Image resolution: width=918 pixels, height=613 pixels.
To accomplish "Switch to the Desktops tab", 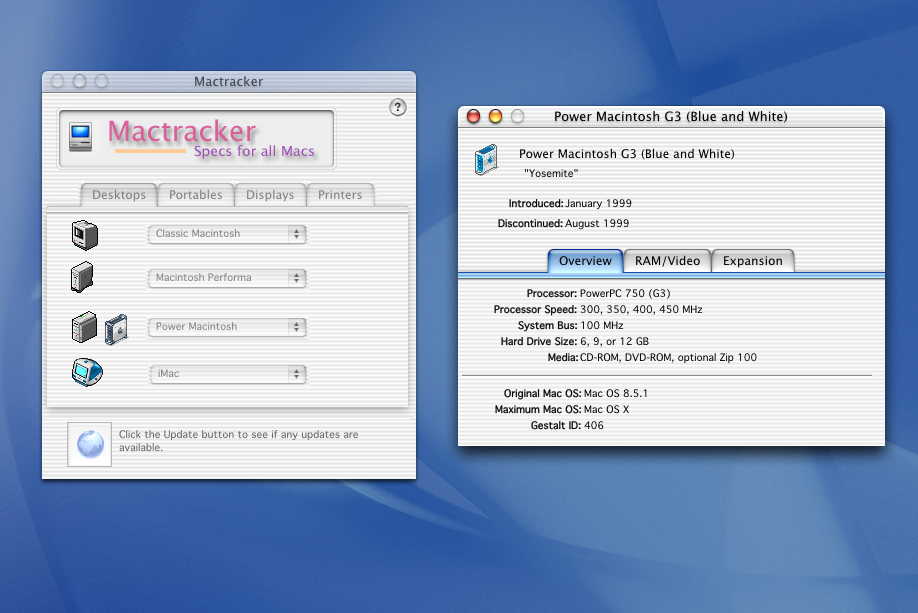I will click(x=119, y=195).
